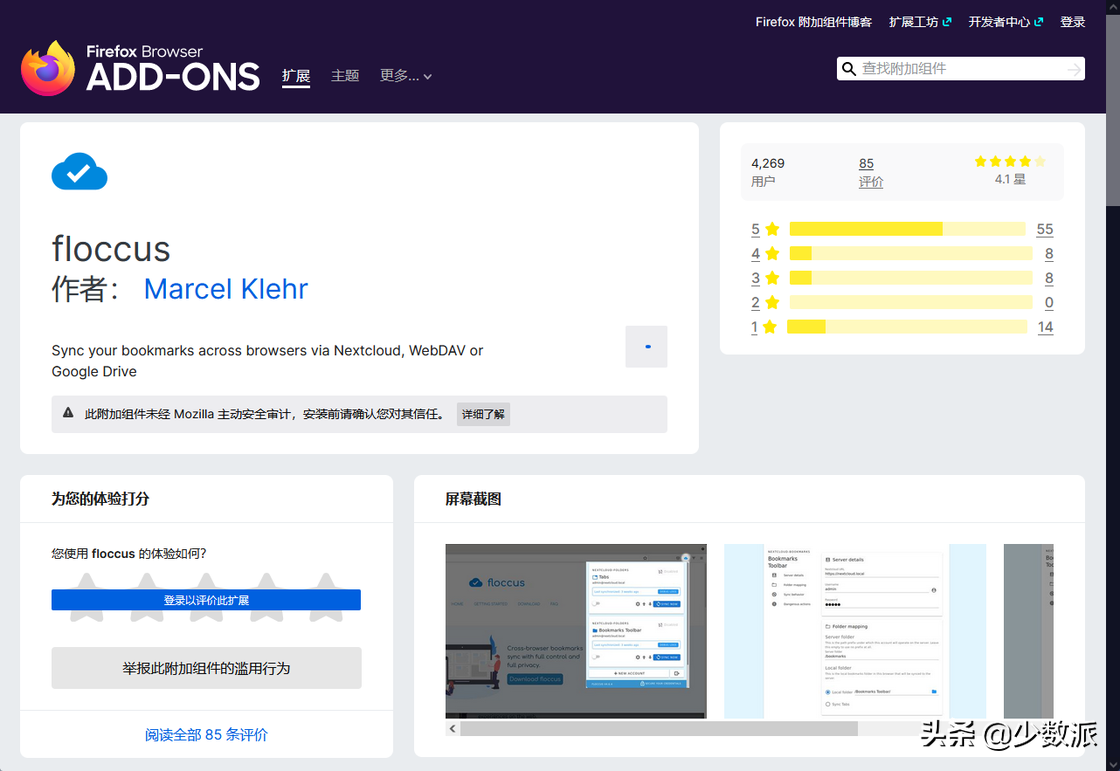Click 登录以评价此扩展 button
The height and width of the screenshot is (771, 1120).
pos(206,600)
